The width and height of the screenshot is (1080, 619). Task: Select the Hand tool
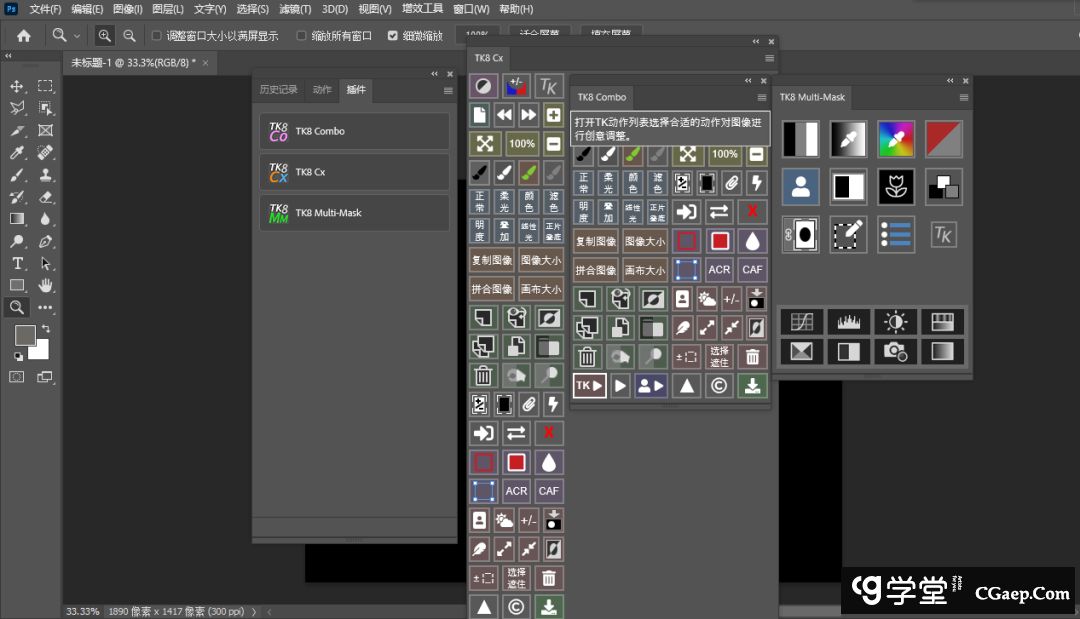pos(45,286)
